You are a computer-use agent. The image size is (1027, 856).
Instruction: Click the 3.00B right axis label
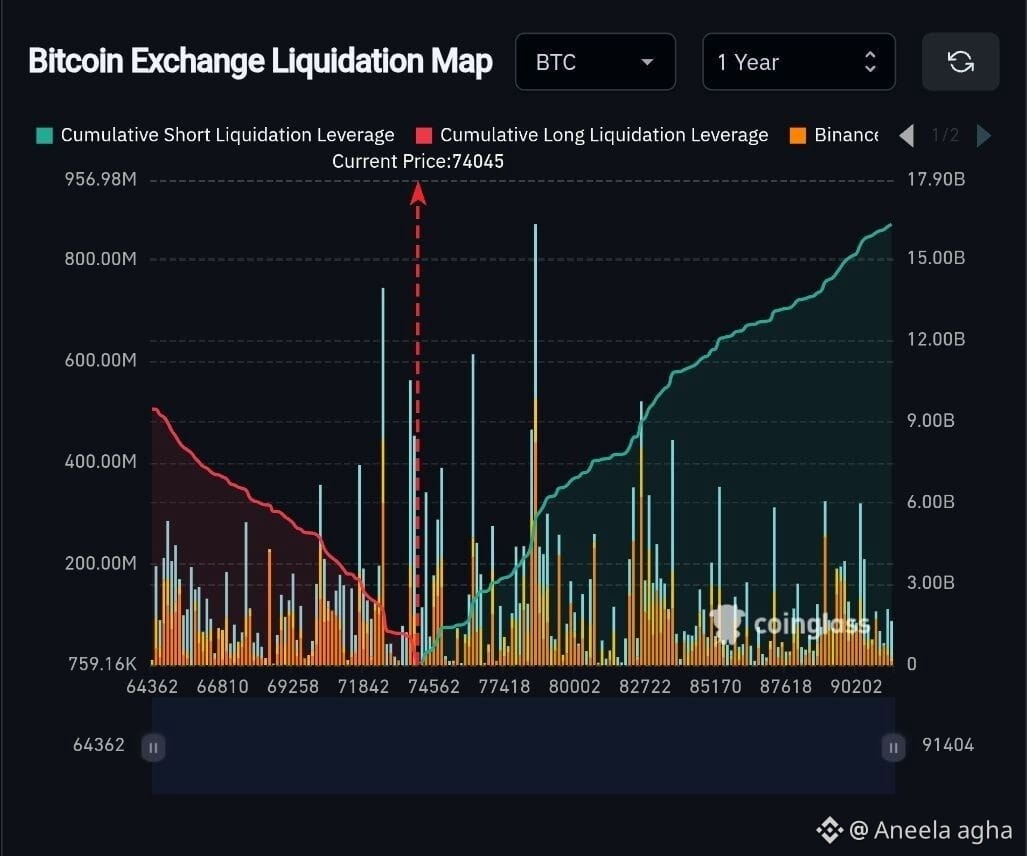(931, 582)
